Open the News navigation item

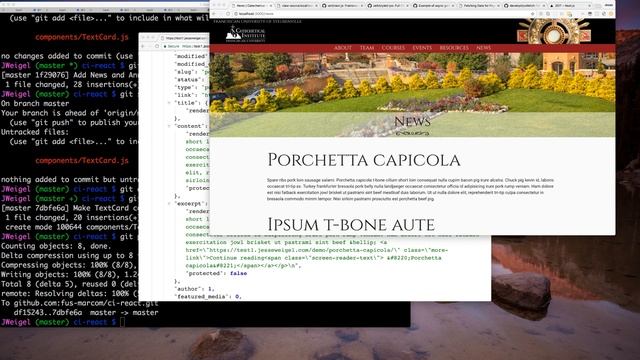click(x=483, y=48)
